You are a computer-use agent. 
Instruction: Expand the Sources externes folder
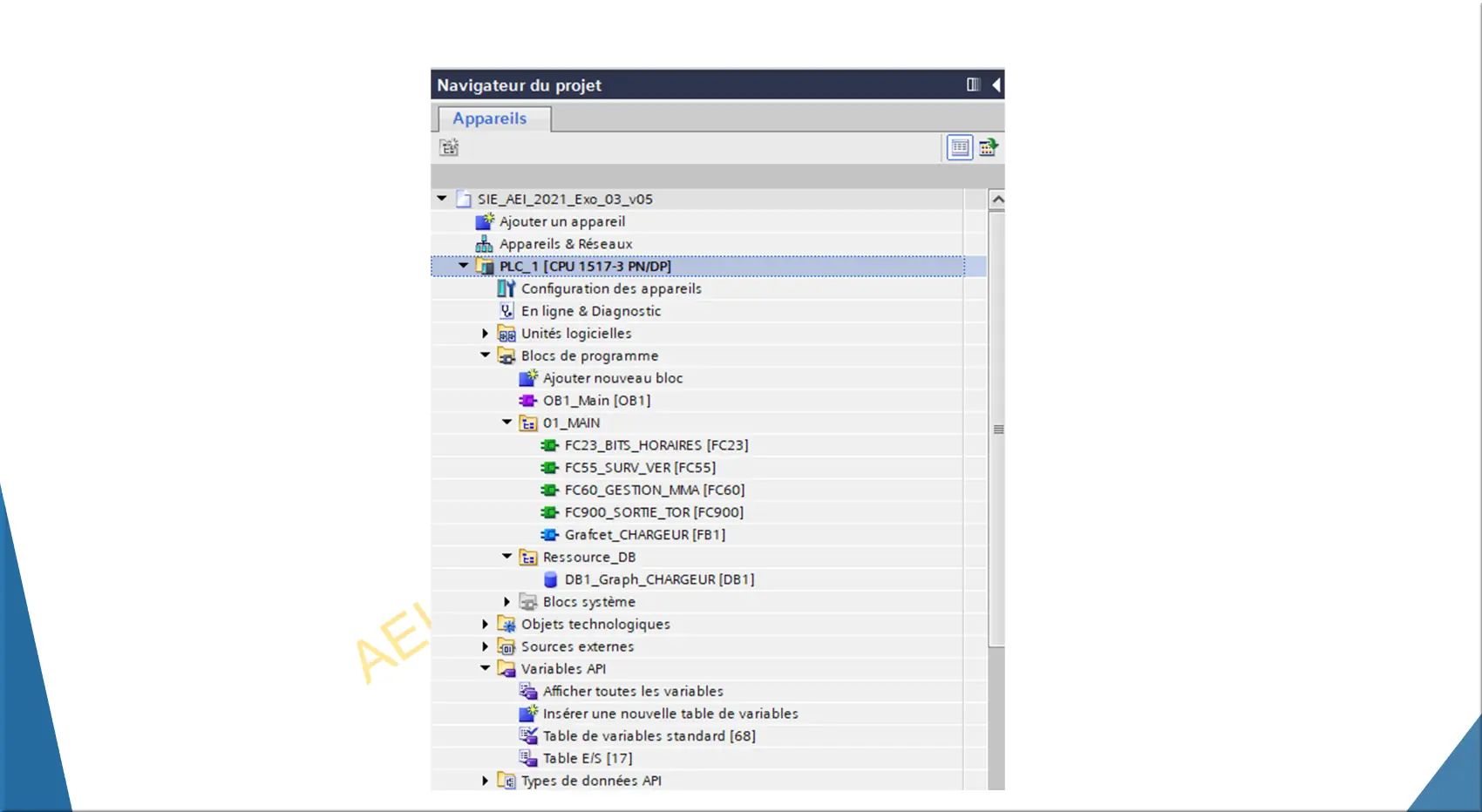coord(486,646)
